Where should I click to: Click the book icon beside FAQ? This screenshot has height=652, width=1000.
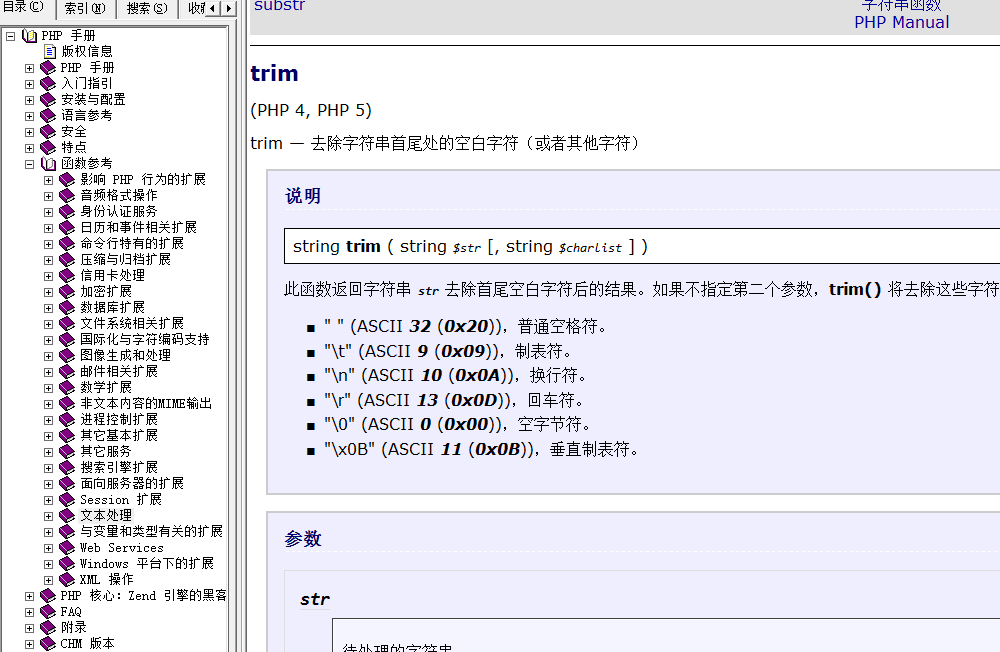48,612
